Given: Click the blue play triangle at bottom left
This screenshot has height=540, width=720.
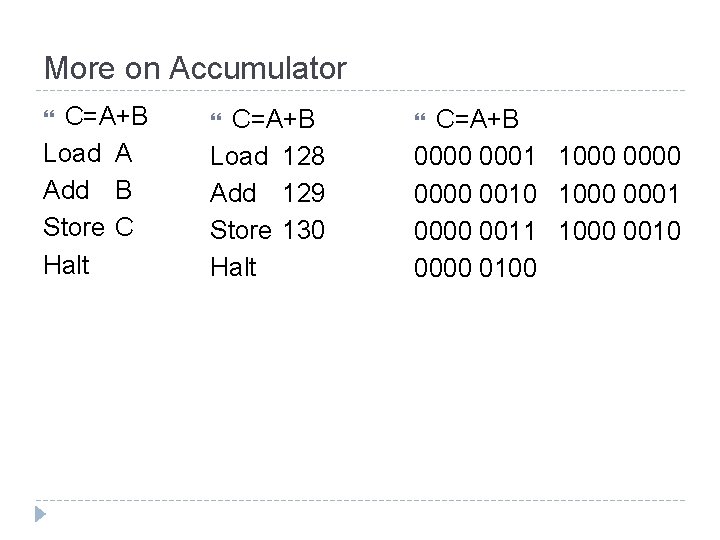Looking at the screenshot, I should tap(40, 514).
